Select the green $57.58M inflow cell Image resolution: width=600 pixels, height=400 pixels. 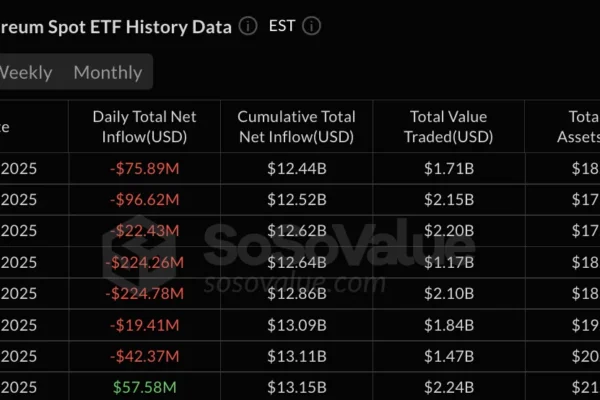tap(145, 388)
